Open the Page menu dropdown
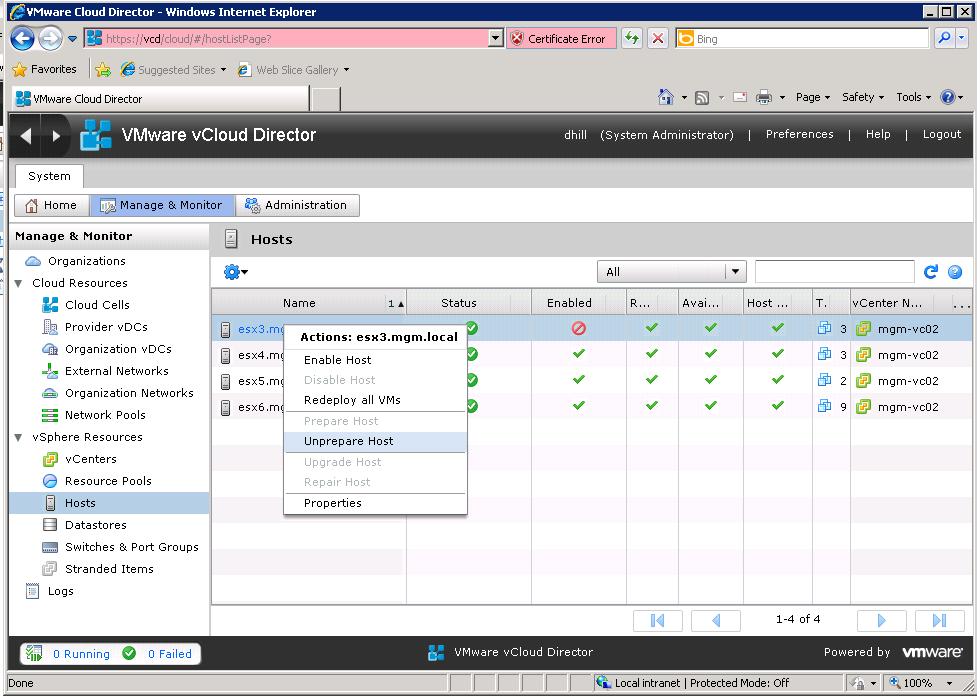977x696 pixels. [813, 97]
